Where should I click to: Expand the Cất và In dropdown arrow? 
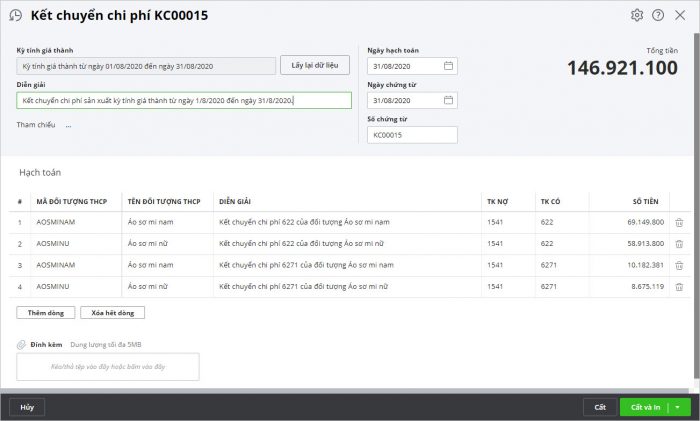point(679,407)
